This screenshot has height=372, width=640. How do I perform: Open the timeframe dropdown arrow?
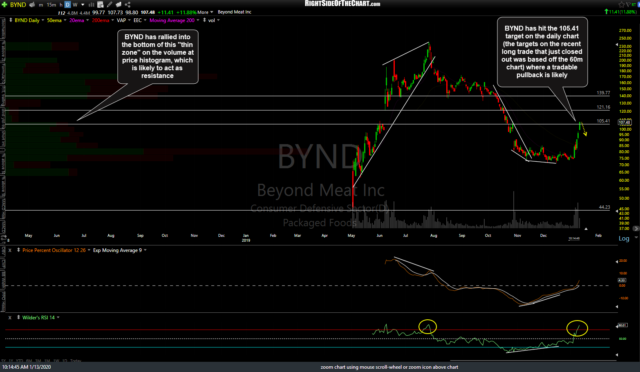pyautogui.click(x=83, y=5)
